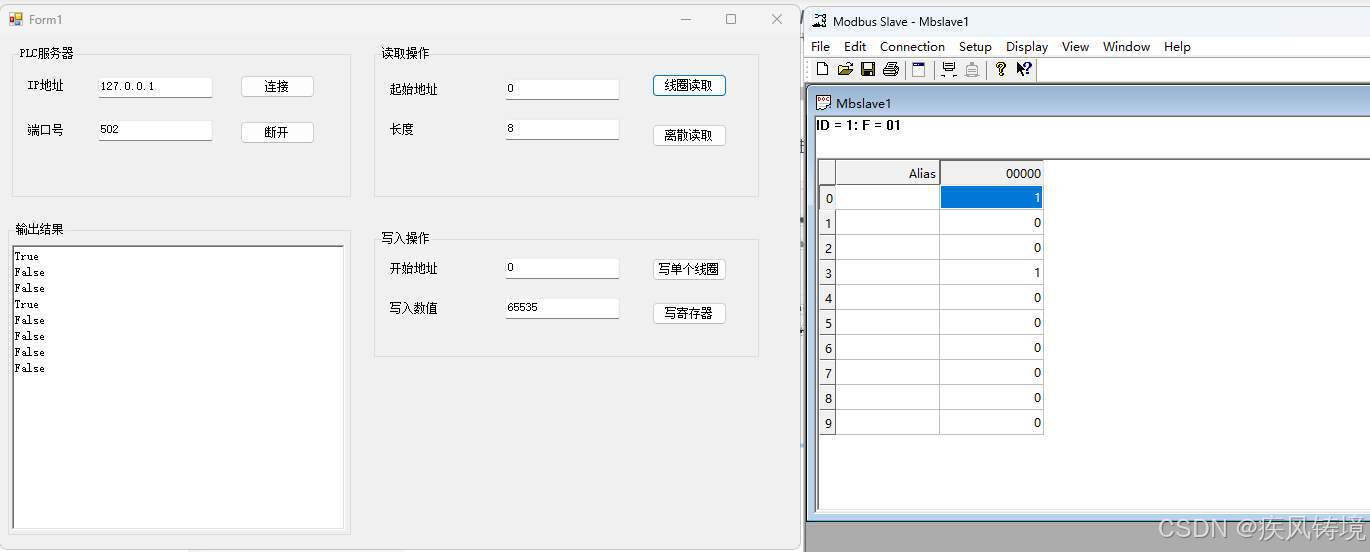Image resolution: width=1370 pixels, height=552 pixels.
Task: Open the View menu
Action: point(1075,47)
